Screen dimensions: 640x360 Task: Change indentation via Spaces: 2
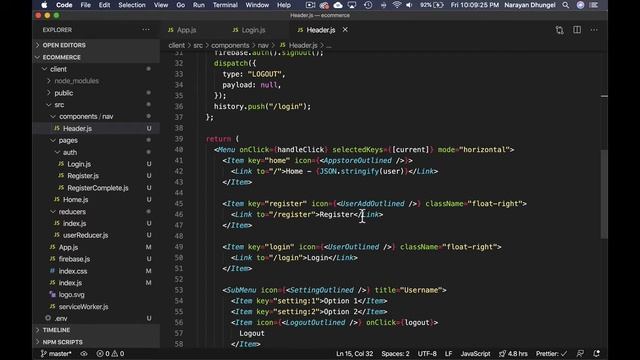(x=395, y=353)
